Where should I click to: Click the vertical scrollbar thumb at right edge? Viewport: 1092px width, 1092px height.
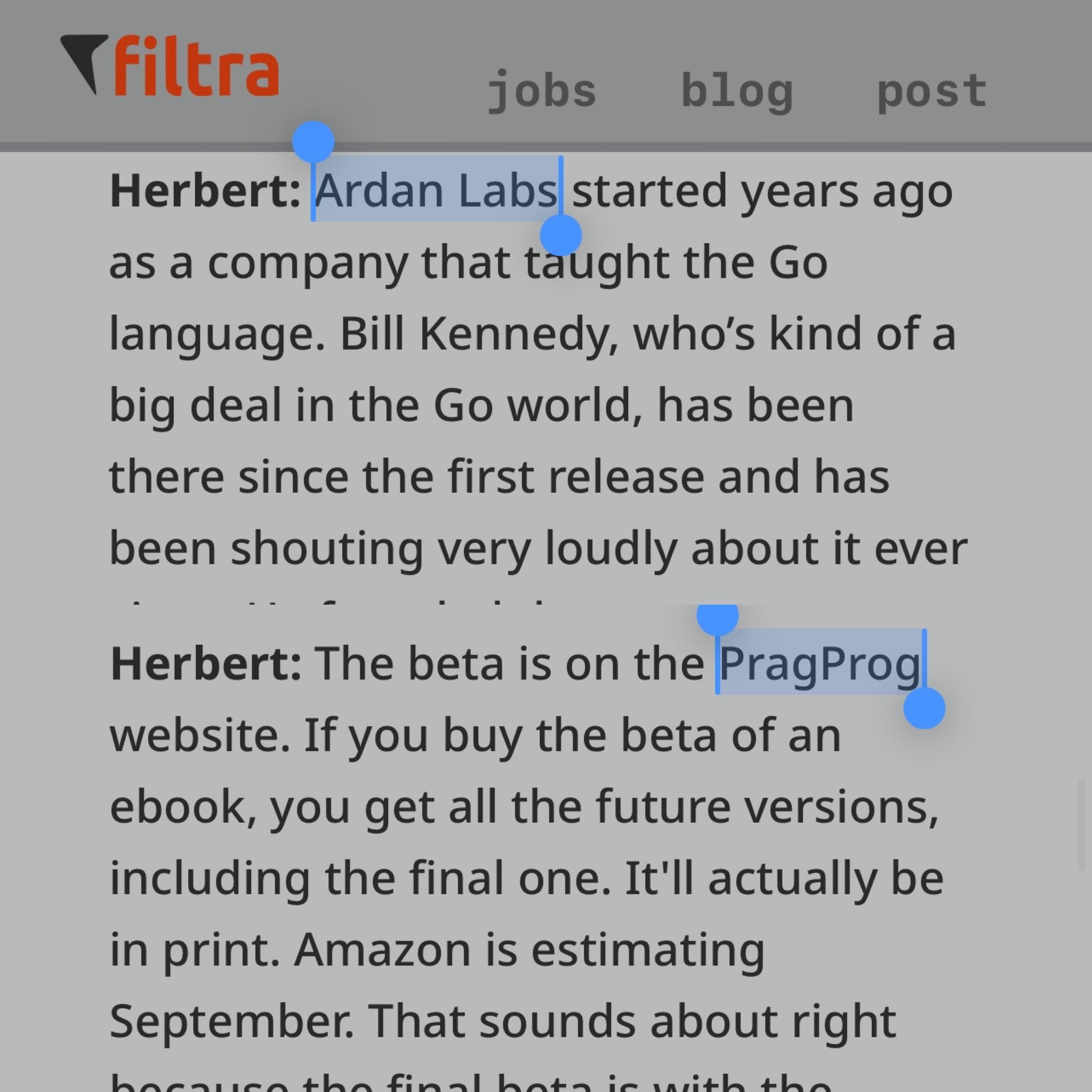(1081, 825)
